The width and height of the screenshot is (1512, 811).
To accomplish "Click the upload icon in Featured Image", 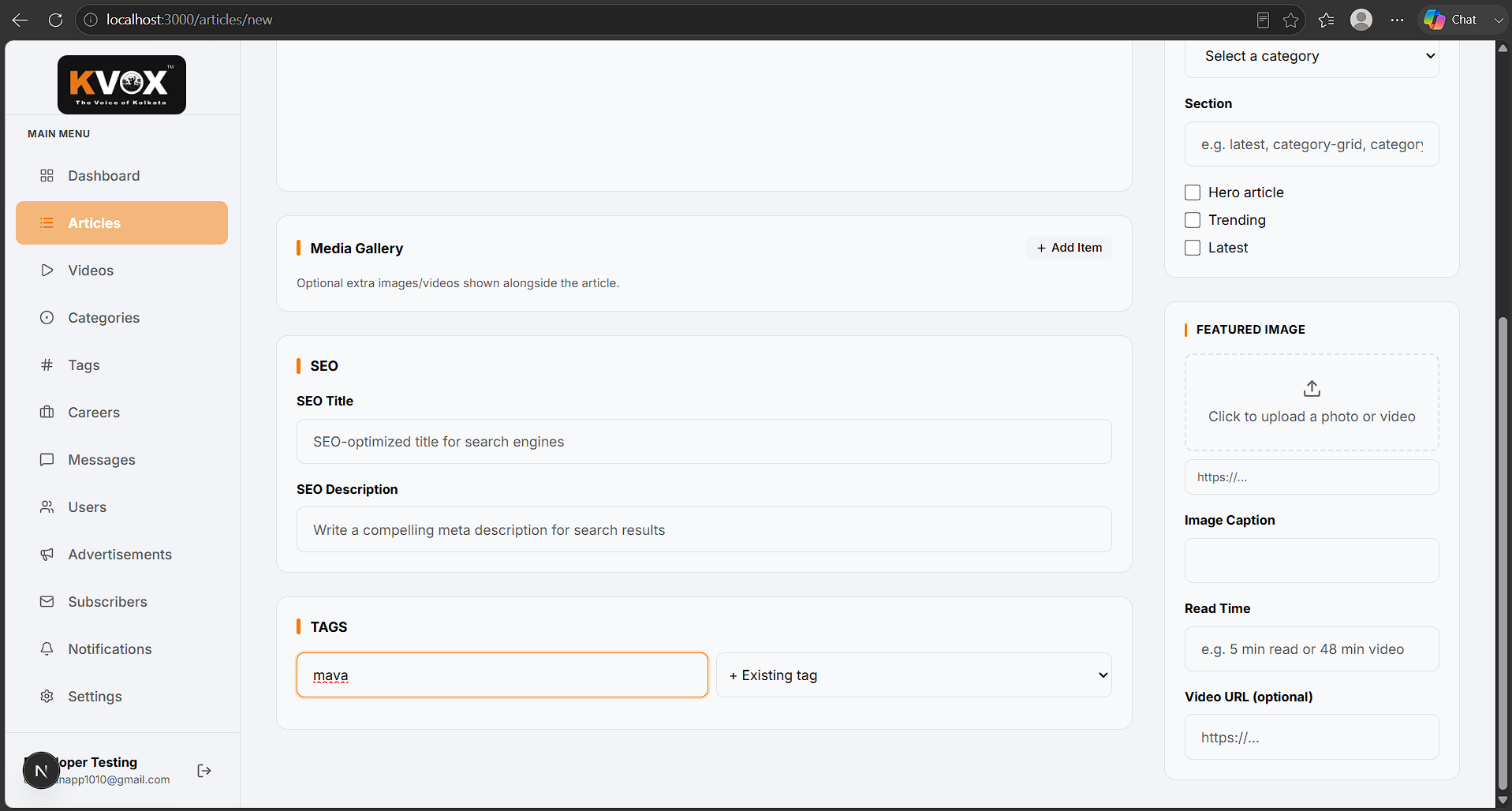I will [x=1312, y=389].
